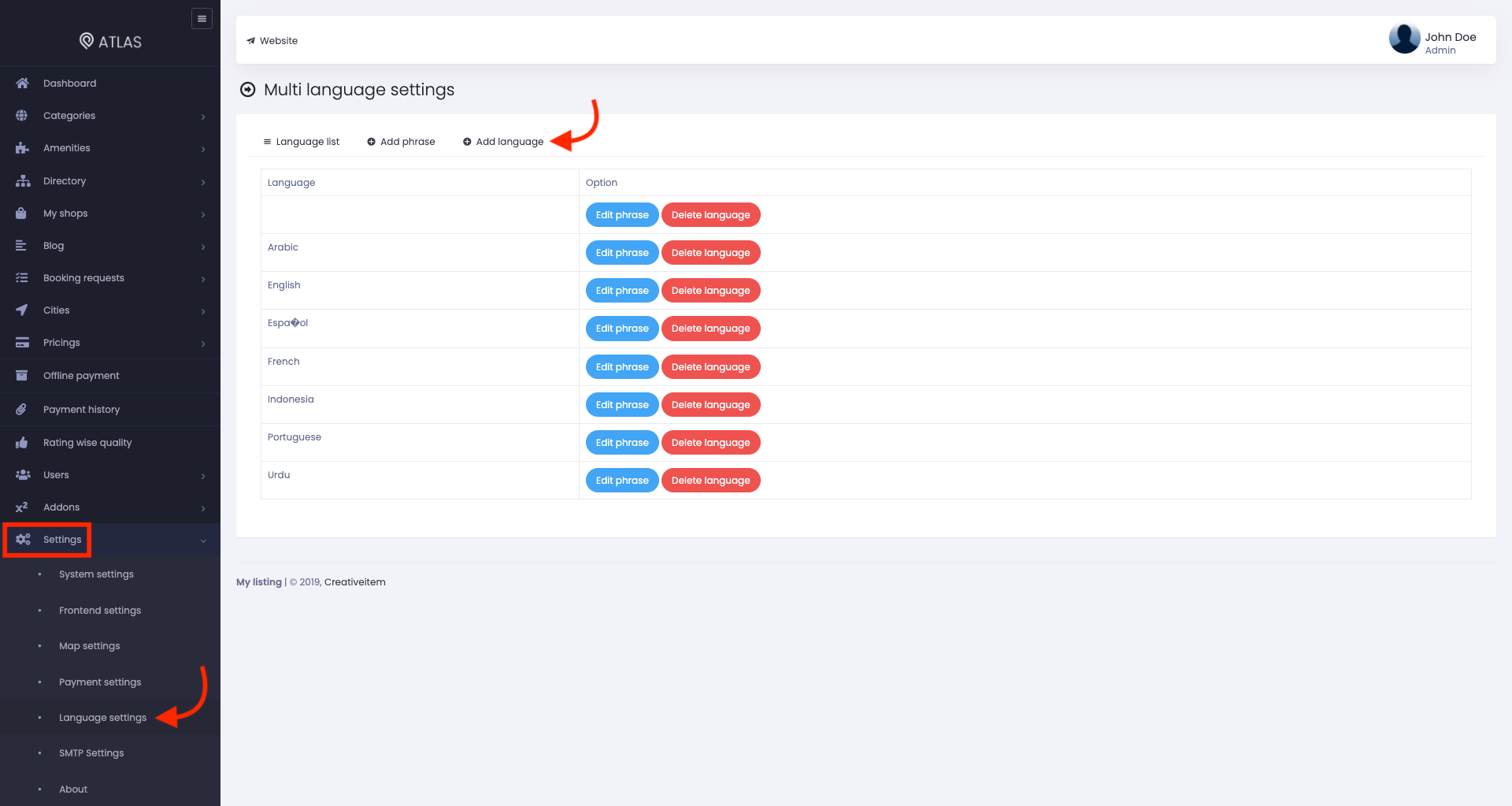This screenshot has height=806, width=1512.
Task: Open the Website link in header
Action: 272,41
